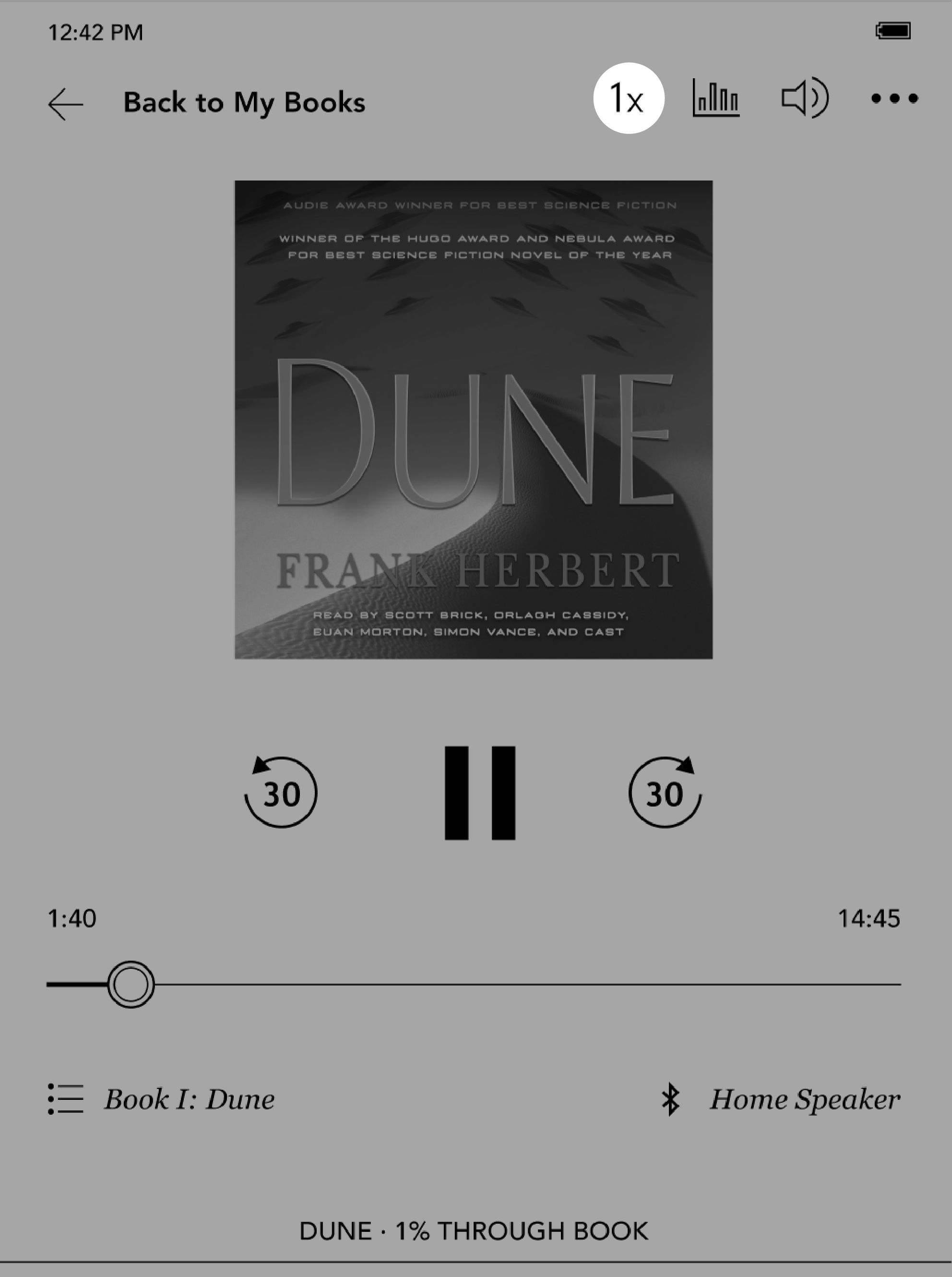Open the audio stats/equalizer icon
This screenshot has width=952, height=1277.
[716, 99]
